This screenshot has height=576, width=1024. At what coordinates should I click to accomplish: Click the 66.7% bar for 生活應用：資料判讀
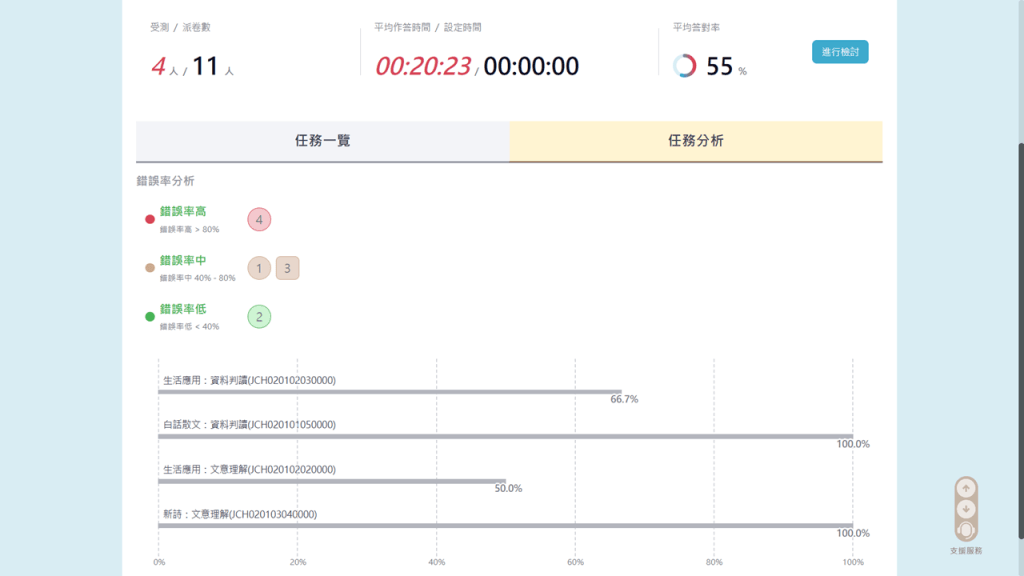(x=390, y=392)
